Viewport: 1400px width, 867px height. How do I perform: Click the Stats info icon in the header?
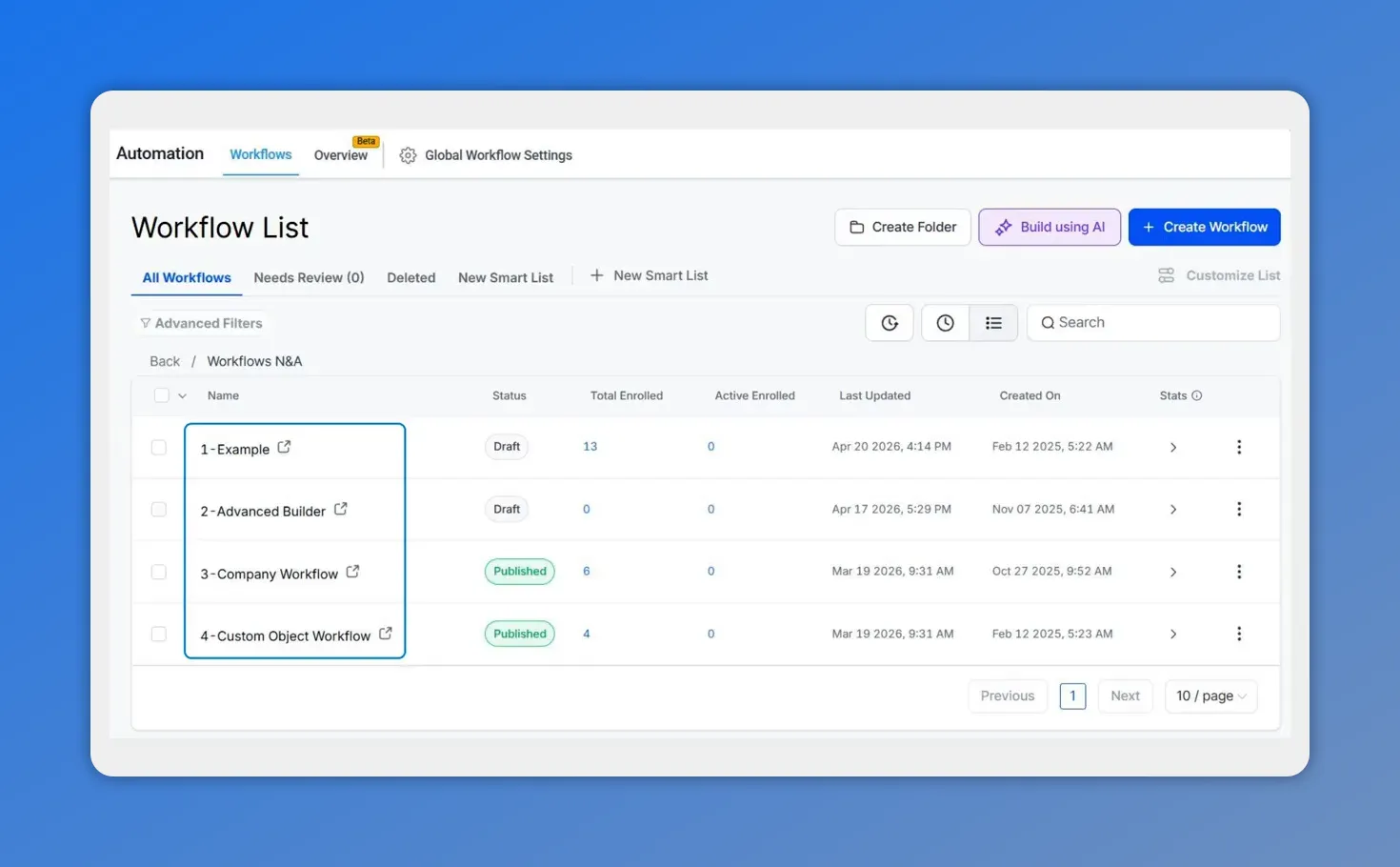(1197, 394)
